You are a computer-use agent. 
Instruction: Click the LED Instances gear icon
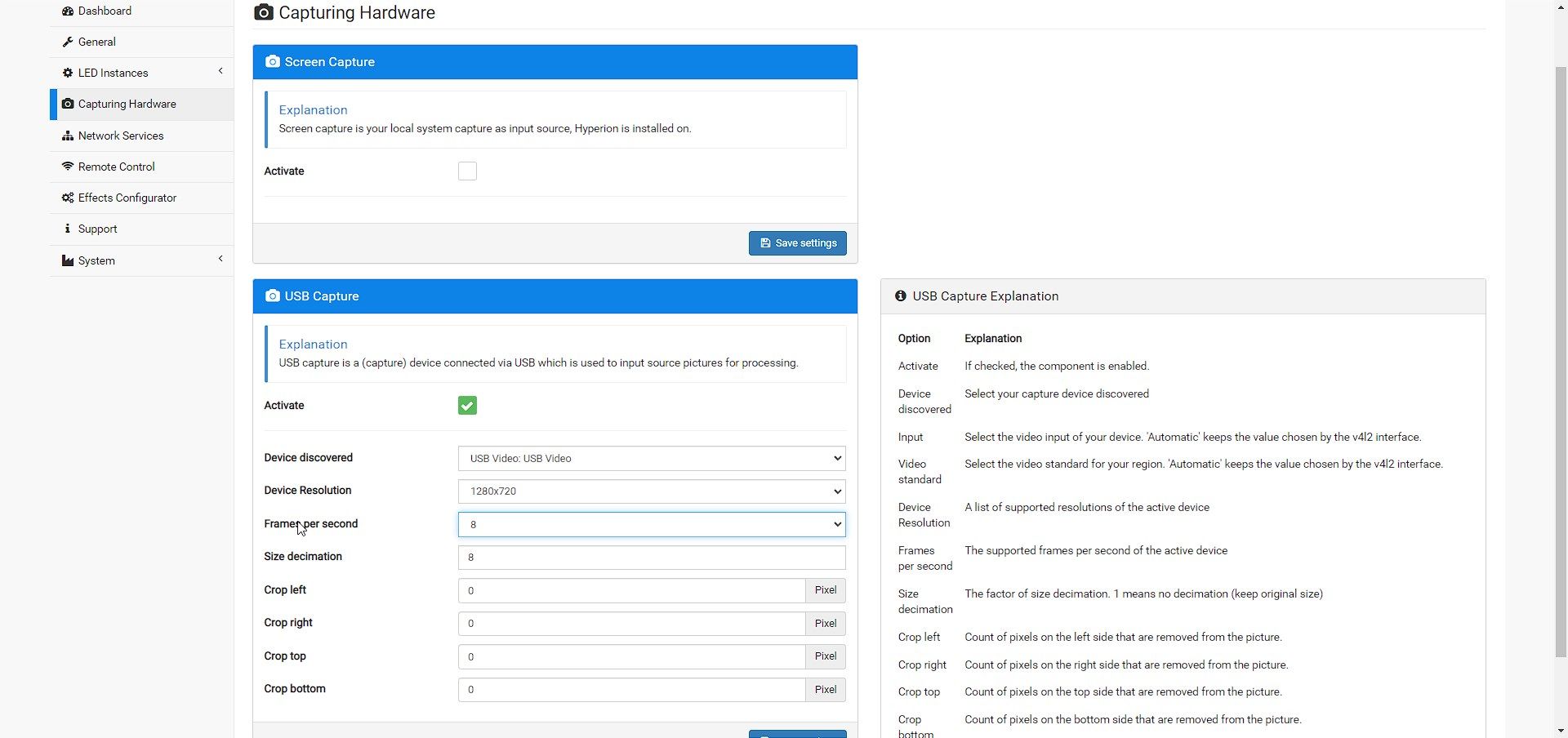click(68, 73)
